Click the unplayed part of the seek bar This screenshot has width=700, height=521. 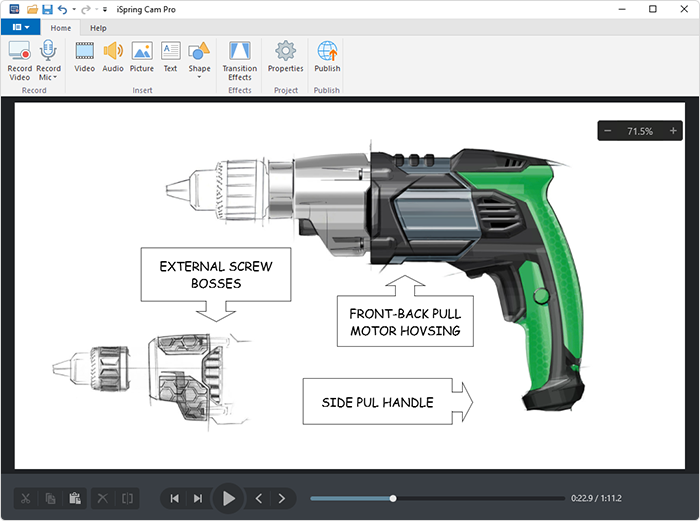[480, 498]
